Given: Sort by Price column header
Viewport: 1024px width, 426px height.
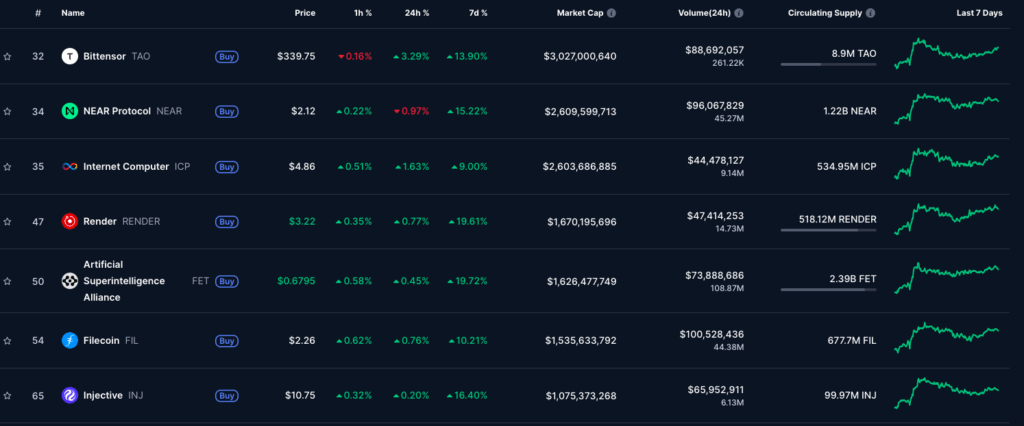Looking at the screenshot, I should (304, 13).
